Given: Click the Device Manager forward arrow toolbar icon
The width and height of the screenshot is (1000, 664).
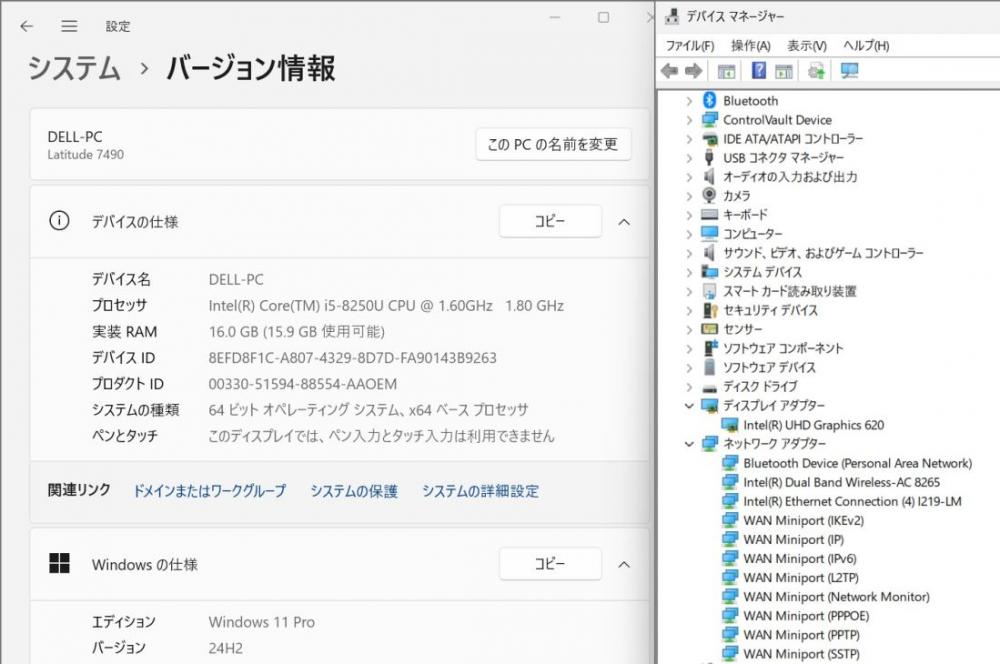Looking at the screenshot, I should (693, 71).
